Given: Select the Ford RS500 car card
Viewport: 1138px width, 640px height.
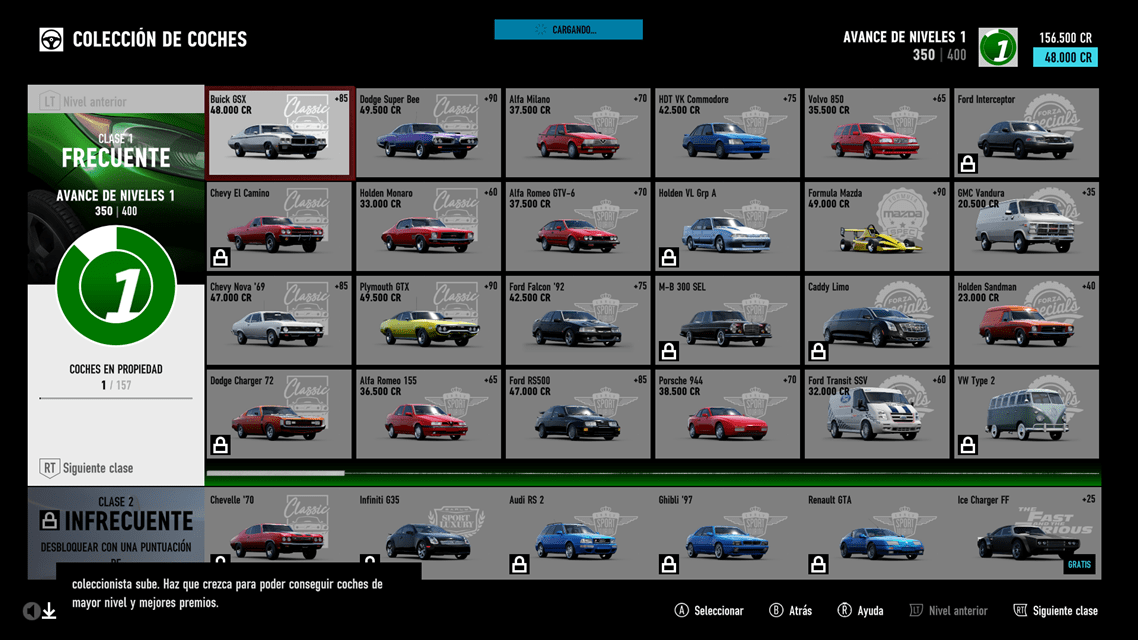Looking at the screenshot, I should [578, 414].
